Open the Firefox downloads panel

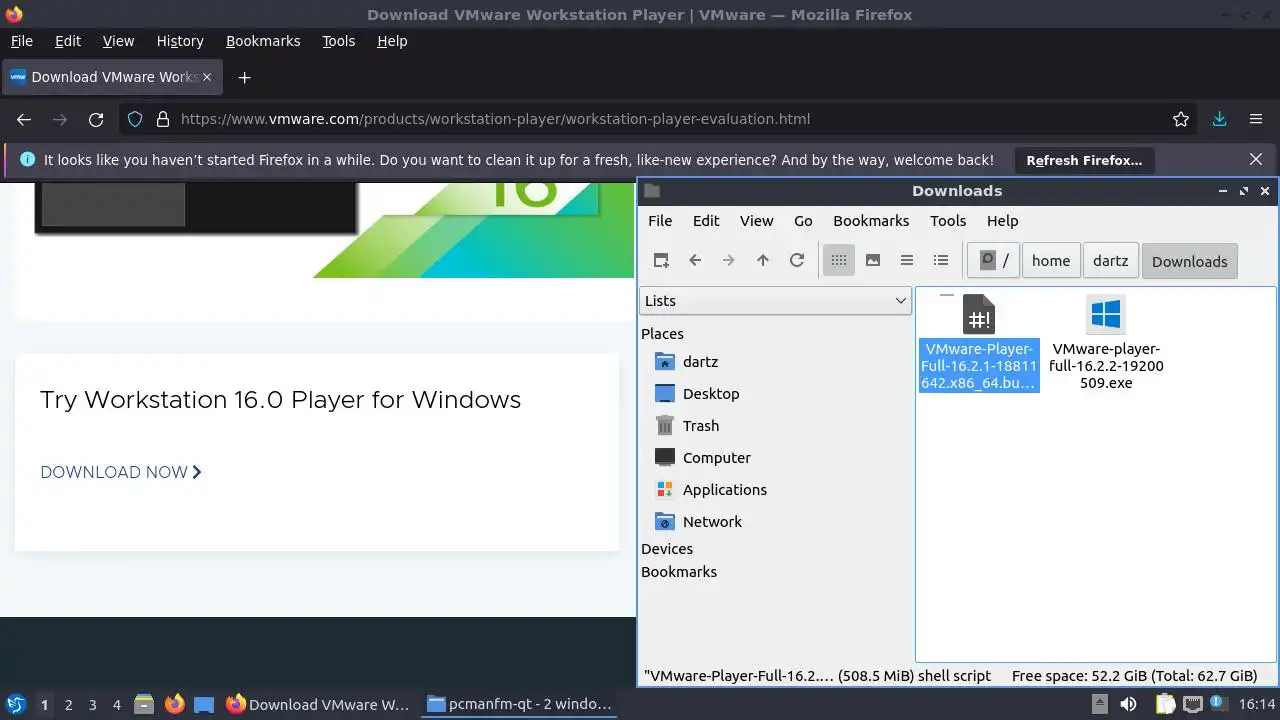point(1219,119)
